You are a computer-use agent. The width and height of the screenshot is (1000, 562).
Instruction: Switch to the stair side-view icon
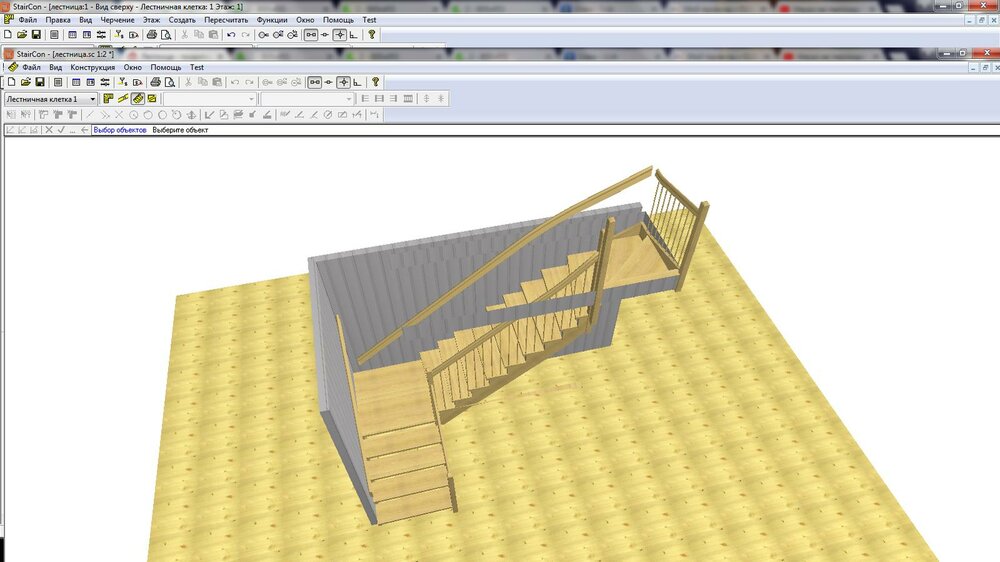tap(123, 99)
